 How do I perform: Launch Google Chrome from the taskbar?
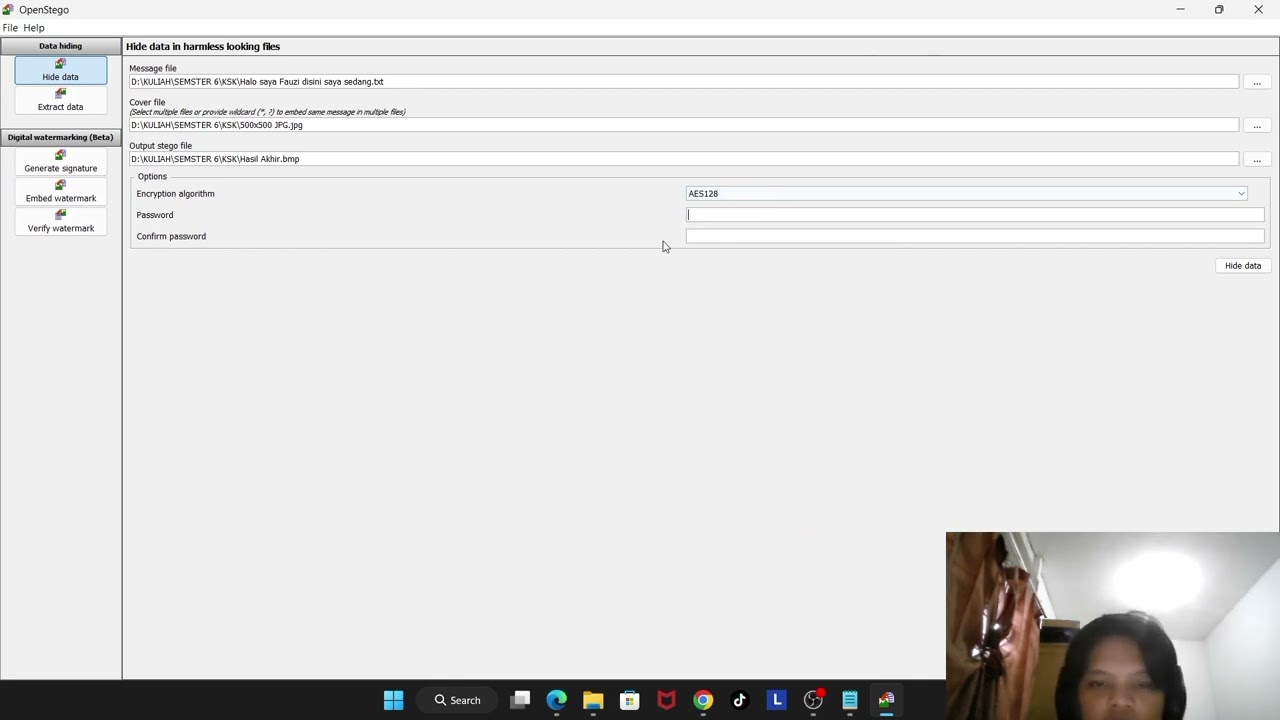703,700
